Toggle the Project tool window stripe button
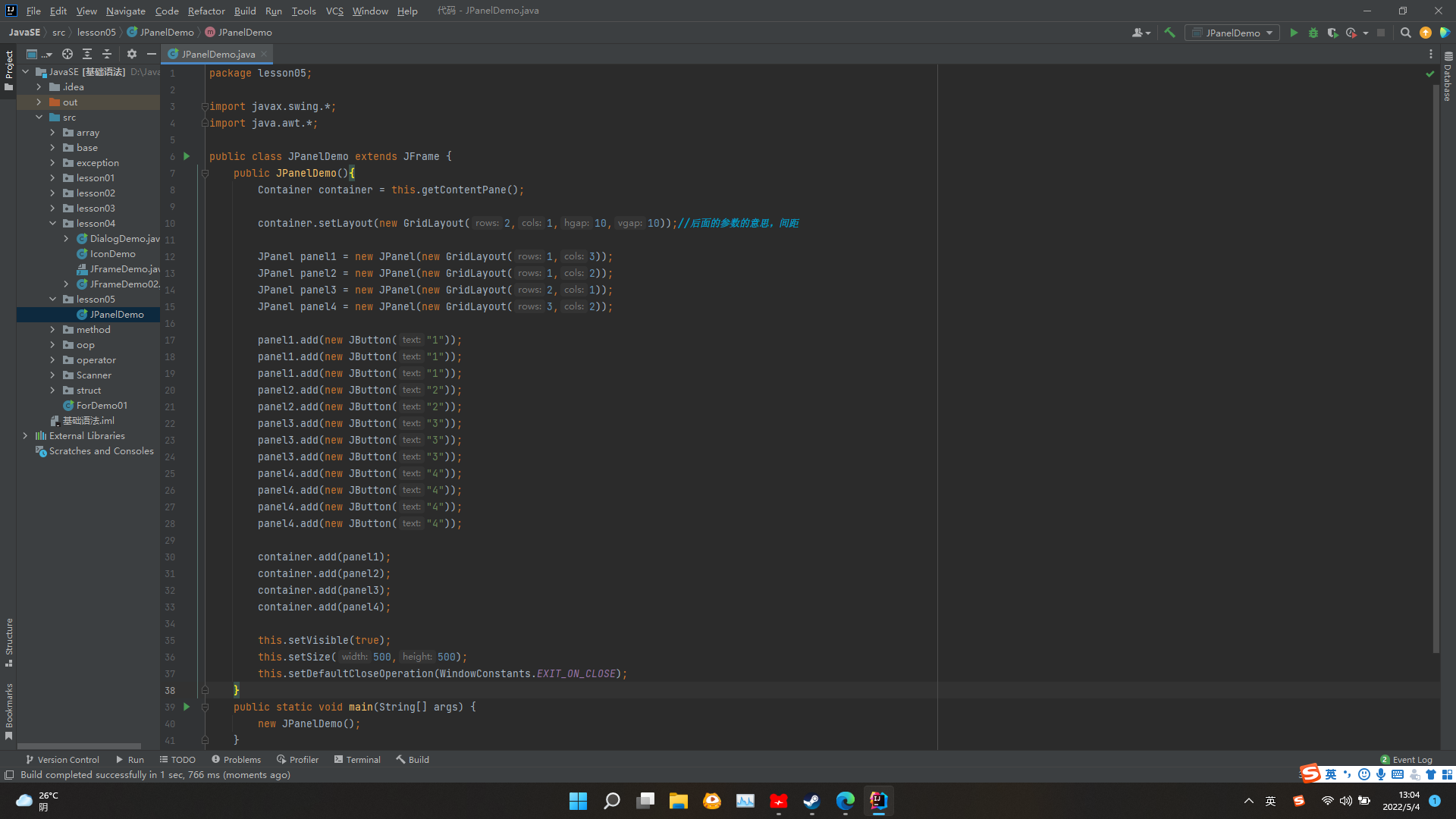This screenshot has width=1456, height=819. coord(9,70)
